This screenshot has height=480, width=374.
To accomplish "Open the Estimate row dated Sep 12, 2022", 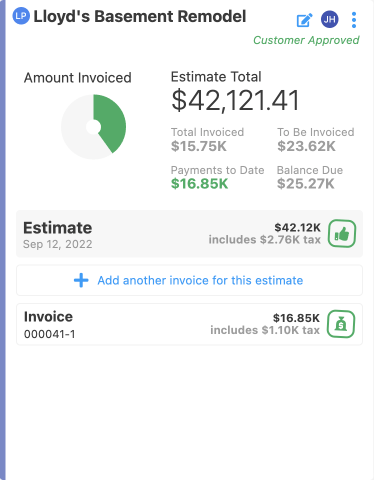I will [x=189, y=234].
